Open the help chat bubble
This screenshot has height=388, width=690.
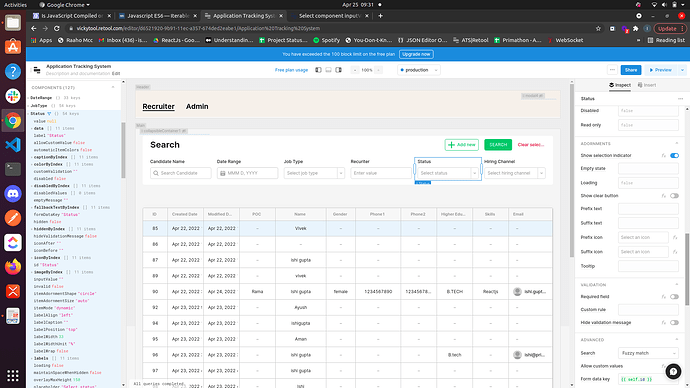point(673,372)
